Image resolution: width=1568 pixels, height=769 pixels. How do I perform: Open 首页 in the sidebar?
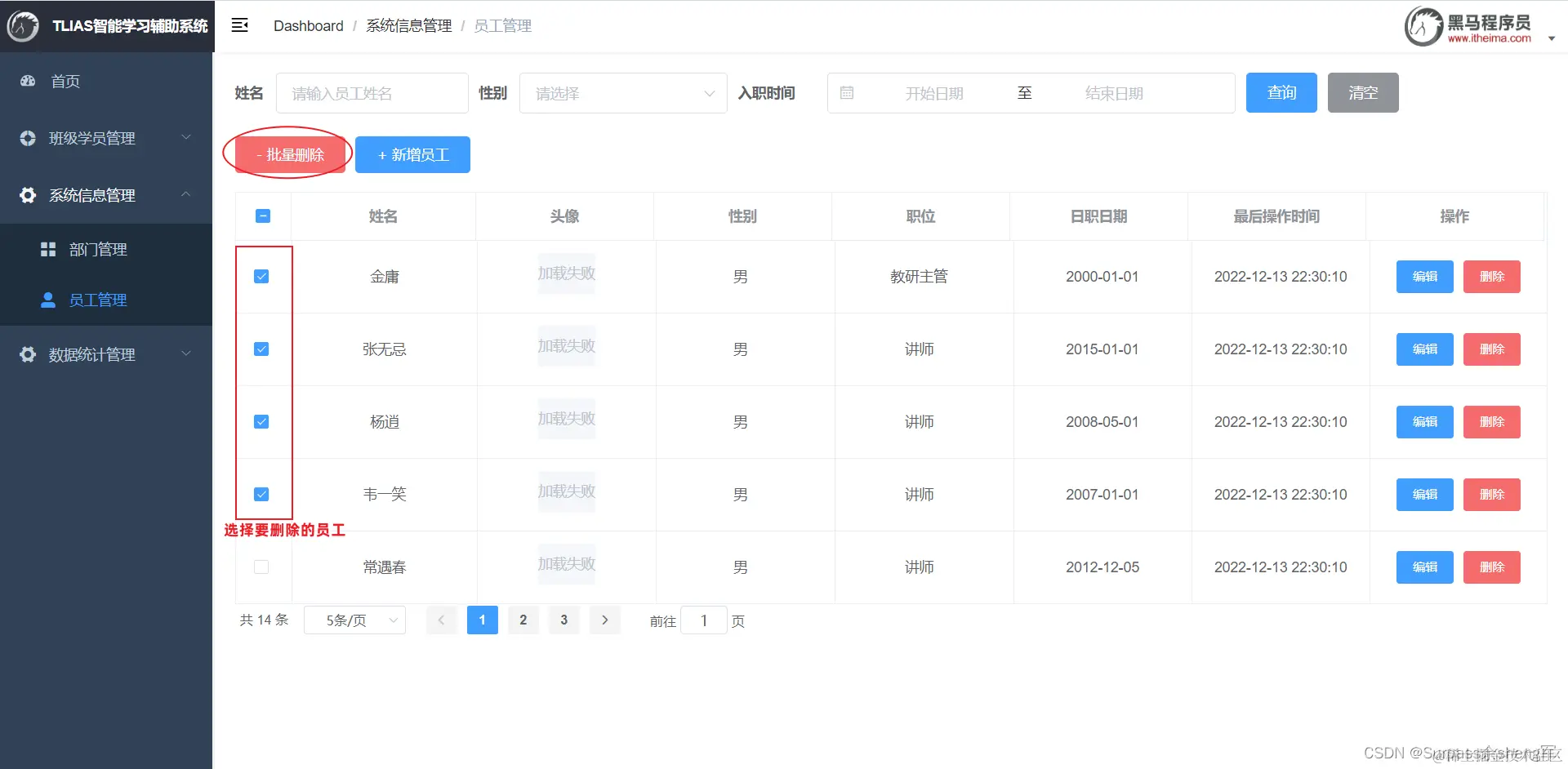[106, 81]
